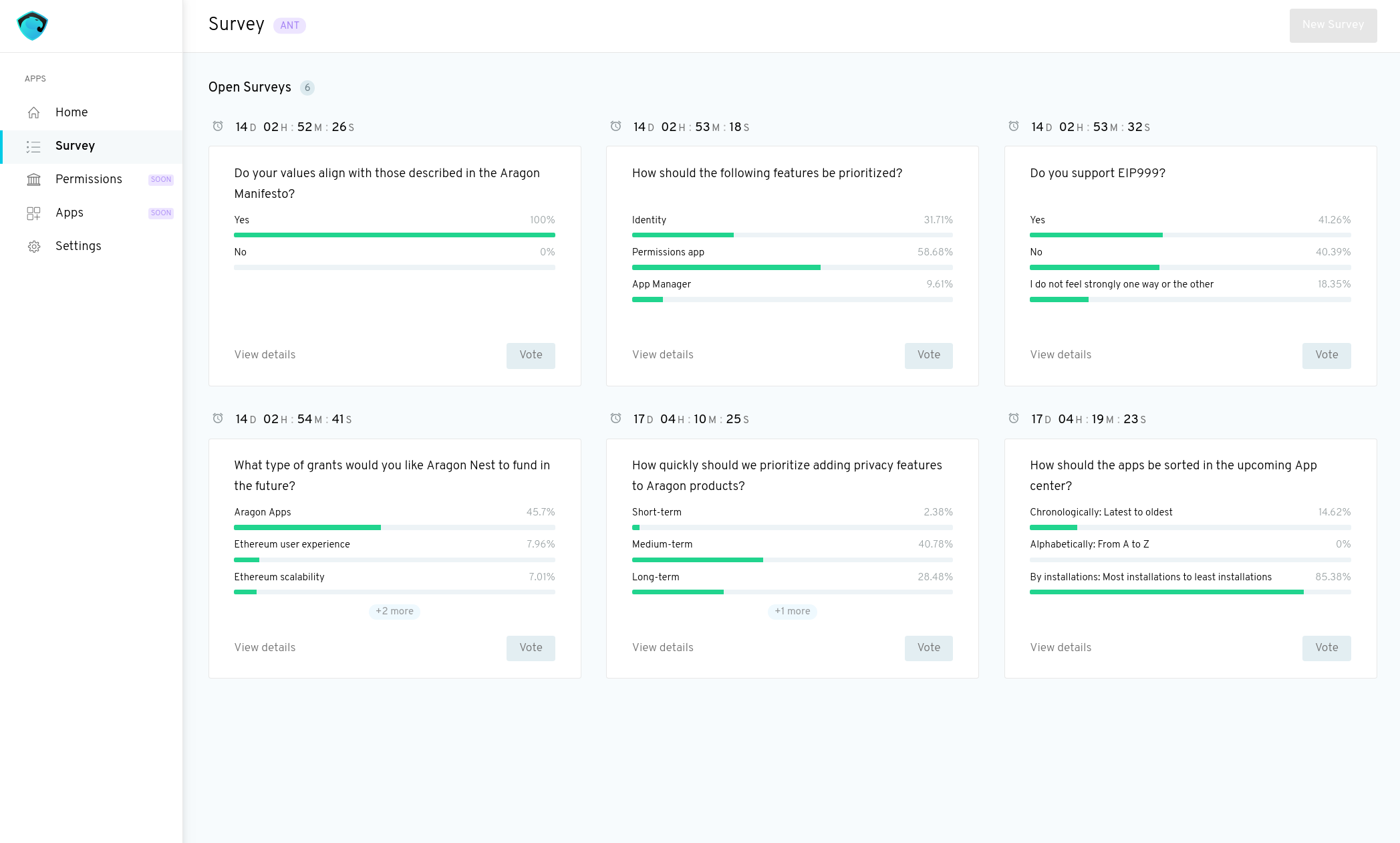The image size is (1400, 843).
Task: Click the "App Manager" option label
Action: click(662, 285)
